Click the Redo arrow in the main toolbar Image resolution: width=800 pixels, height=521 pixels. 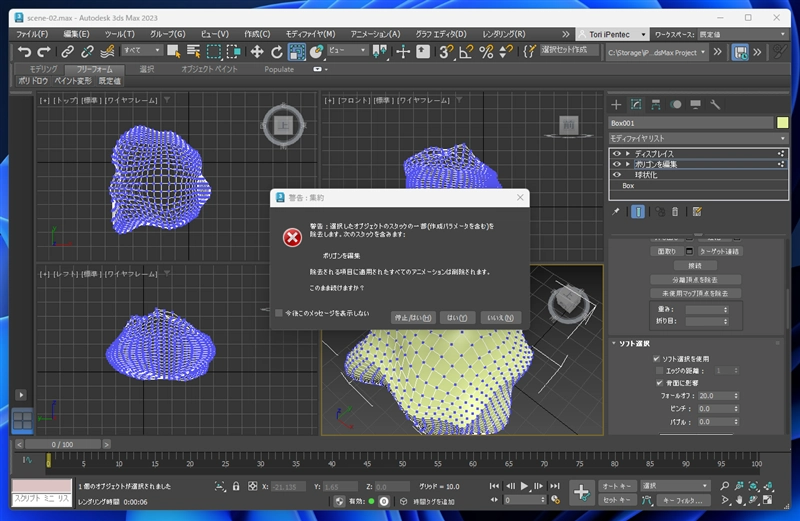click(x=44, y=52)
